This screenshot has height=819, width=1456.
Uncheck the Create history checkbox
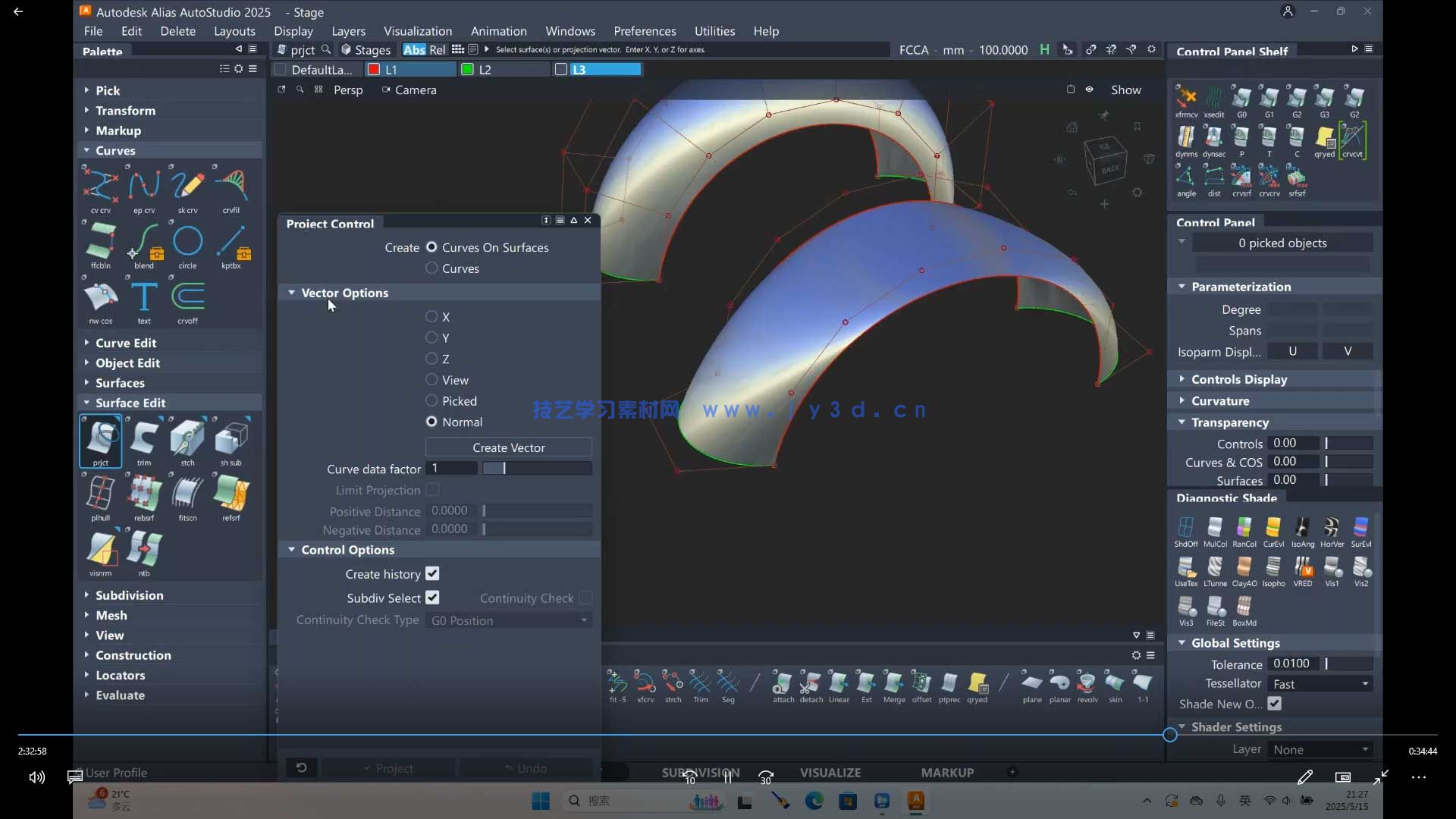(432, 574)
